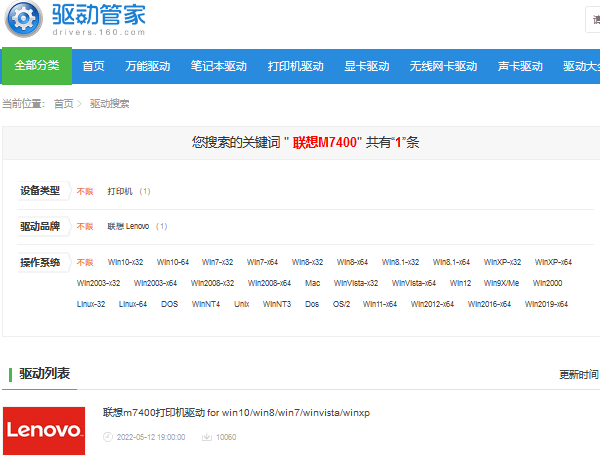The width and height of the screenshot is (600, 460).
Task: Open 打印机驱动 navigation item
Action: (295, 66)
